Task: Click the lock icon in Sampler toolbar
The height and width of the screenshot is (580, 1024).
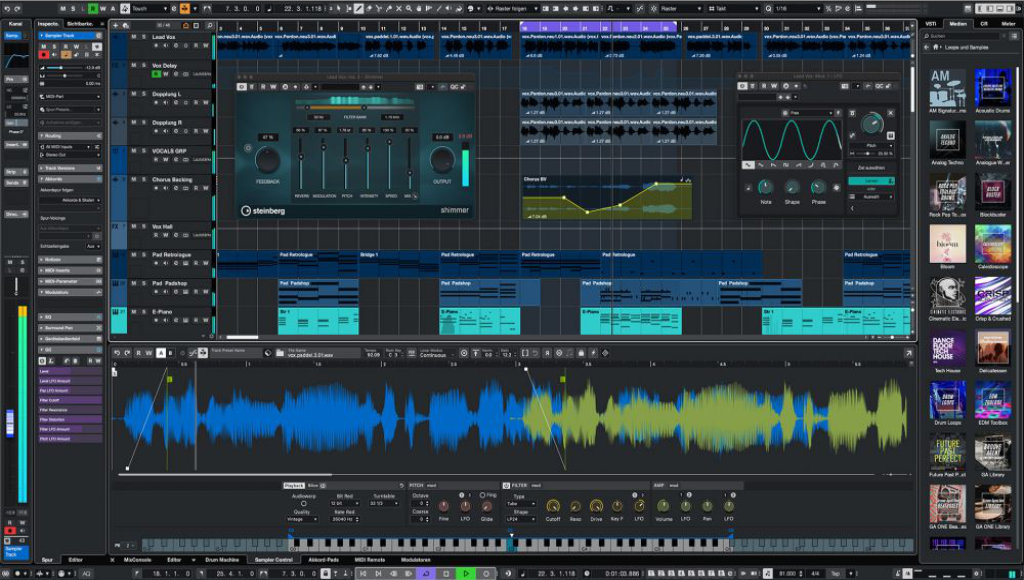Action: point(581,353)
